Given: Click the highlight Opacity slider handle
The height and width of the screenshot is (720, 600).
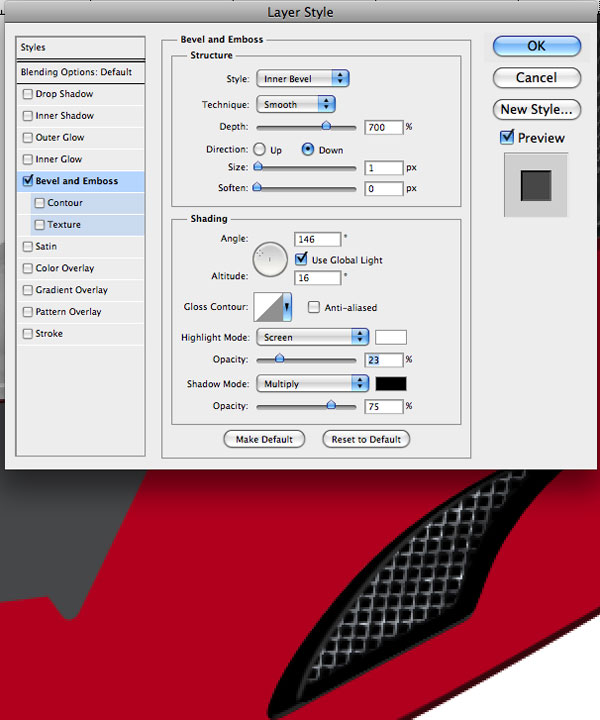Looking at the screenshot, I should click(279, 358).
